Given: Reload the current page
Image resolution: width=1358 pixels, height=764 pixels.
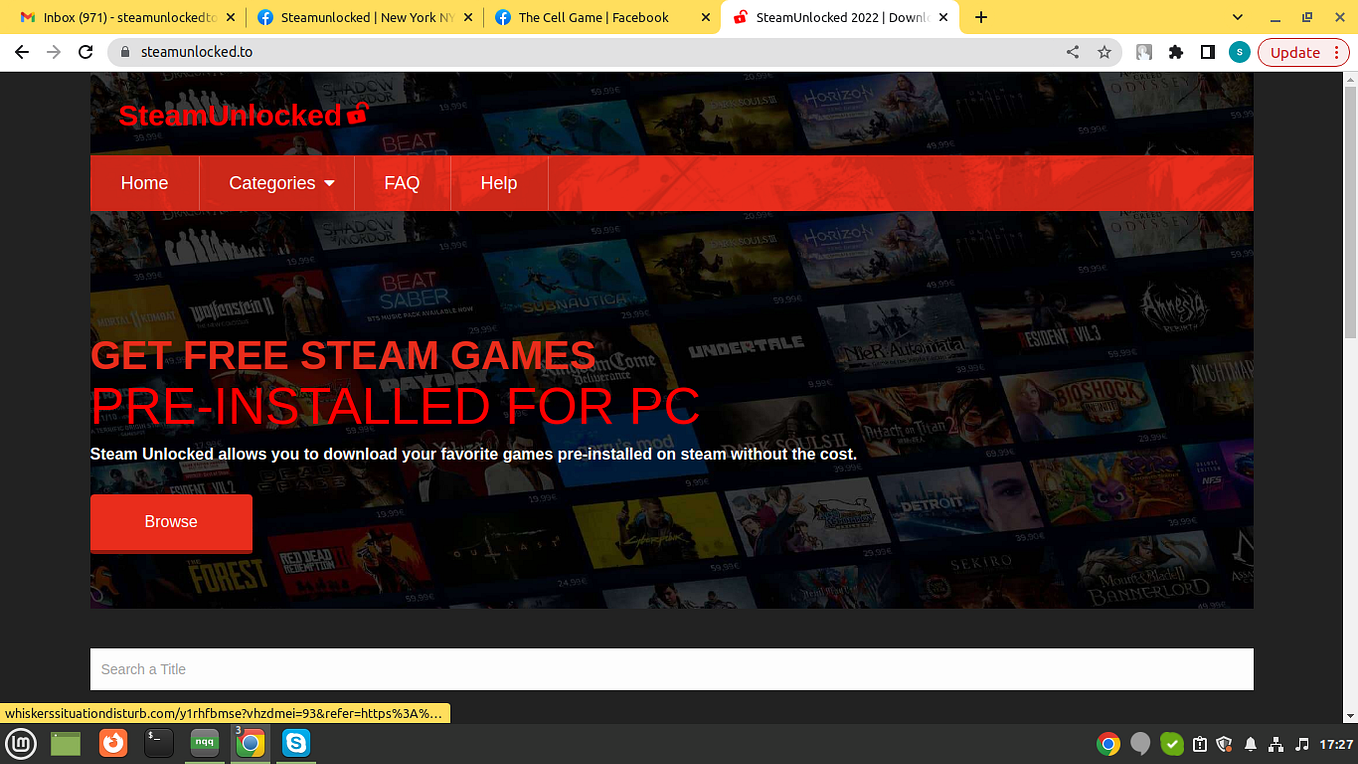Looking at the screenshot, I should 86,52.
